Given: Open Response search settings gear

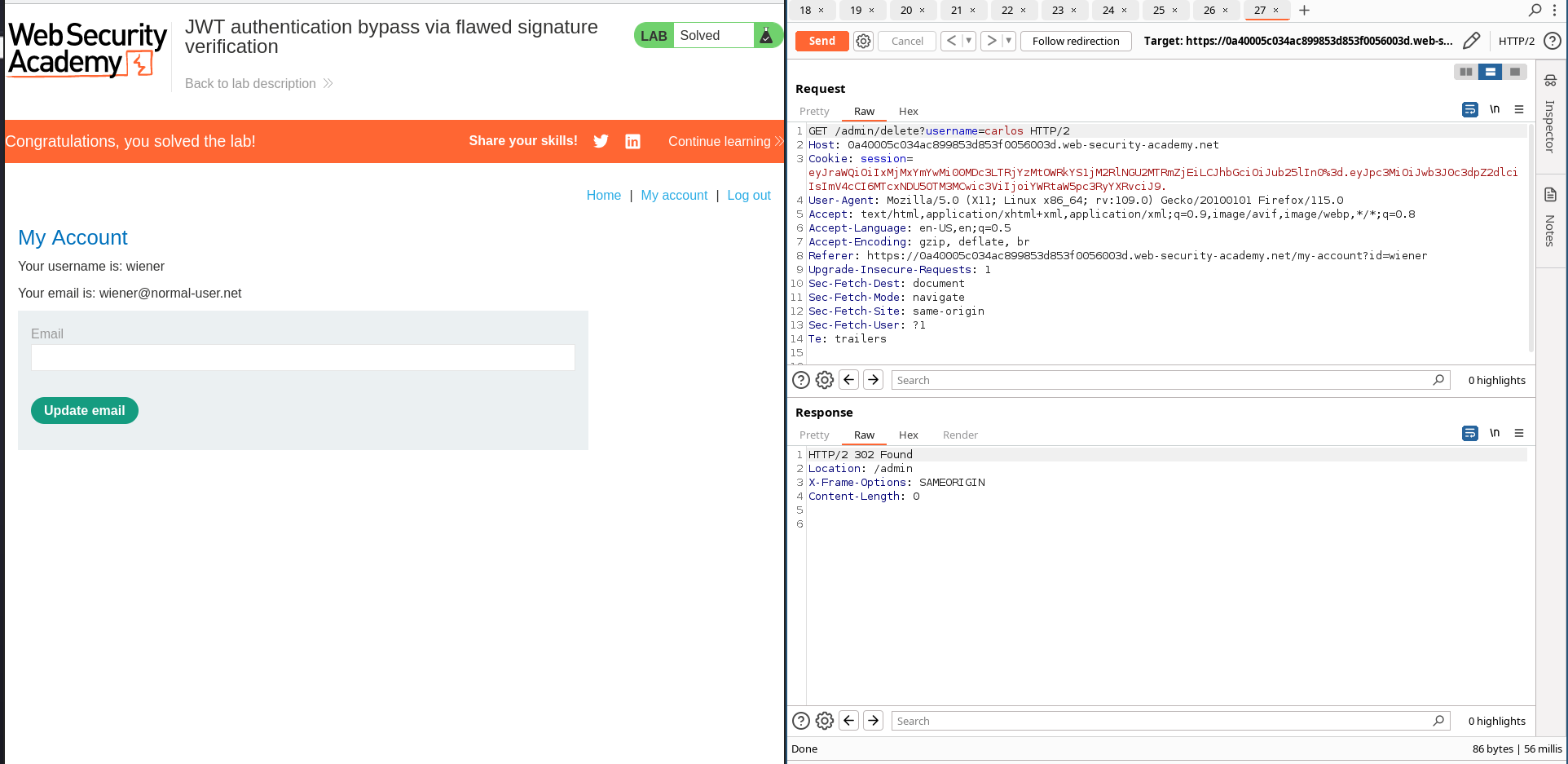Looking at the screenshot, I should [825, 721].
